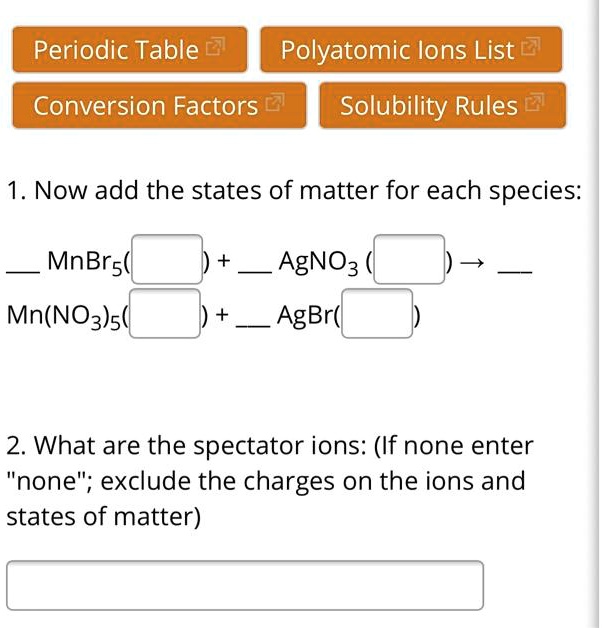This screenshot has width=603, height=628.
Task: Click the reaction arrow symbol
Action: tap(475, 262)
